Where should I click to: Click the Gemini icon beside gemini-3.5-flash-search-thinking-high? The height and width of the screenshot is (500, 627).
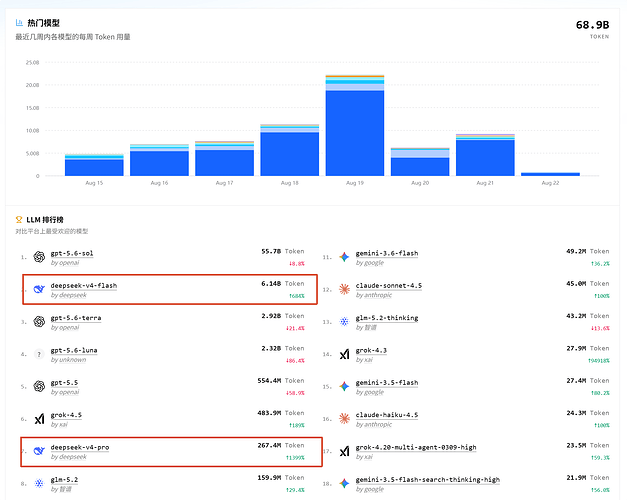point(344,484)
